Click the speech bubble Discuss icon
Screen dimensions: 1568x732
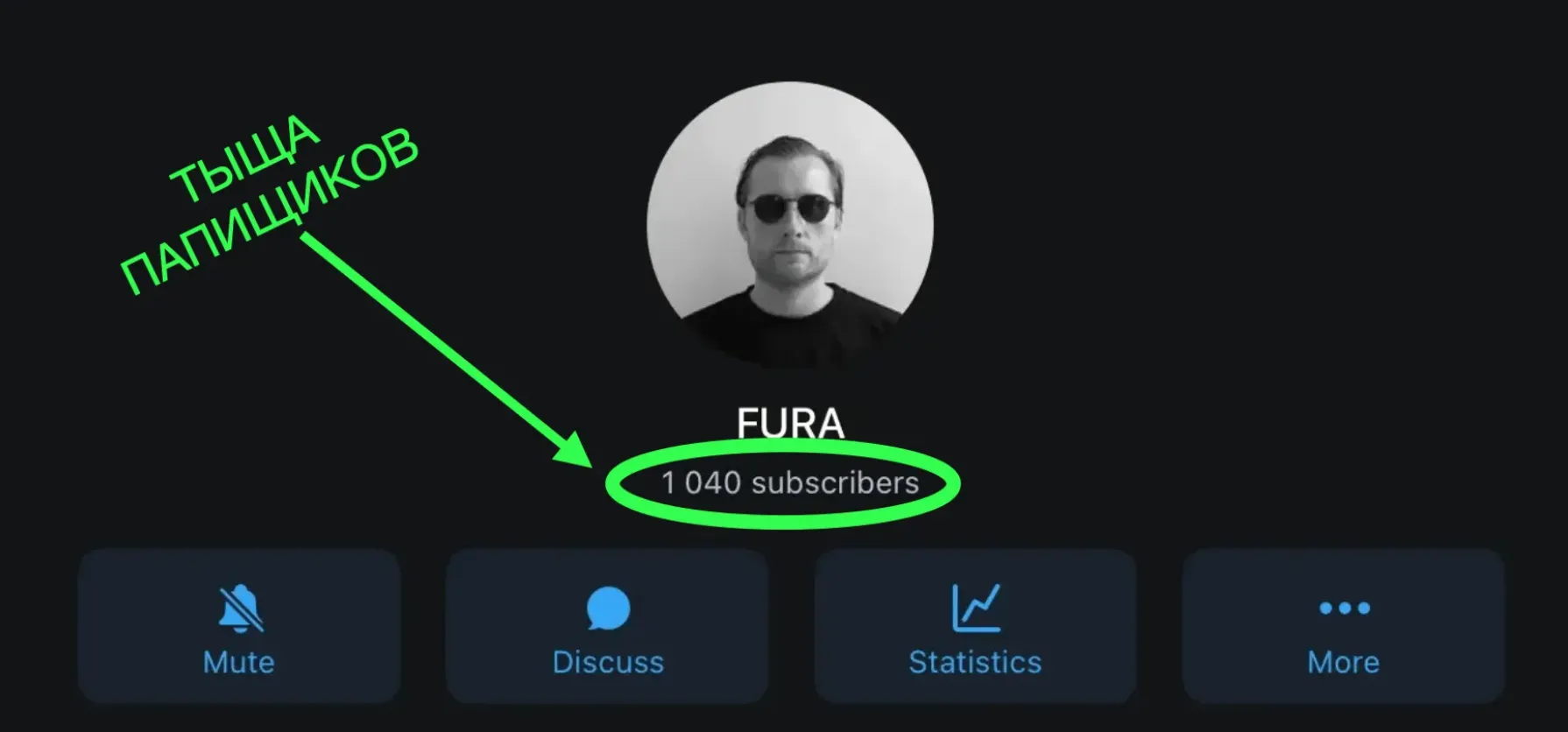point(608,608)
